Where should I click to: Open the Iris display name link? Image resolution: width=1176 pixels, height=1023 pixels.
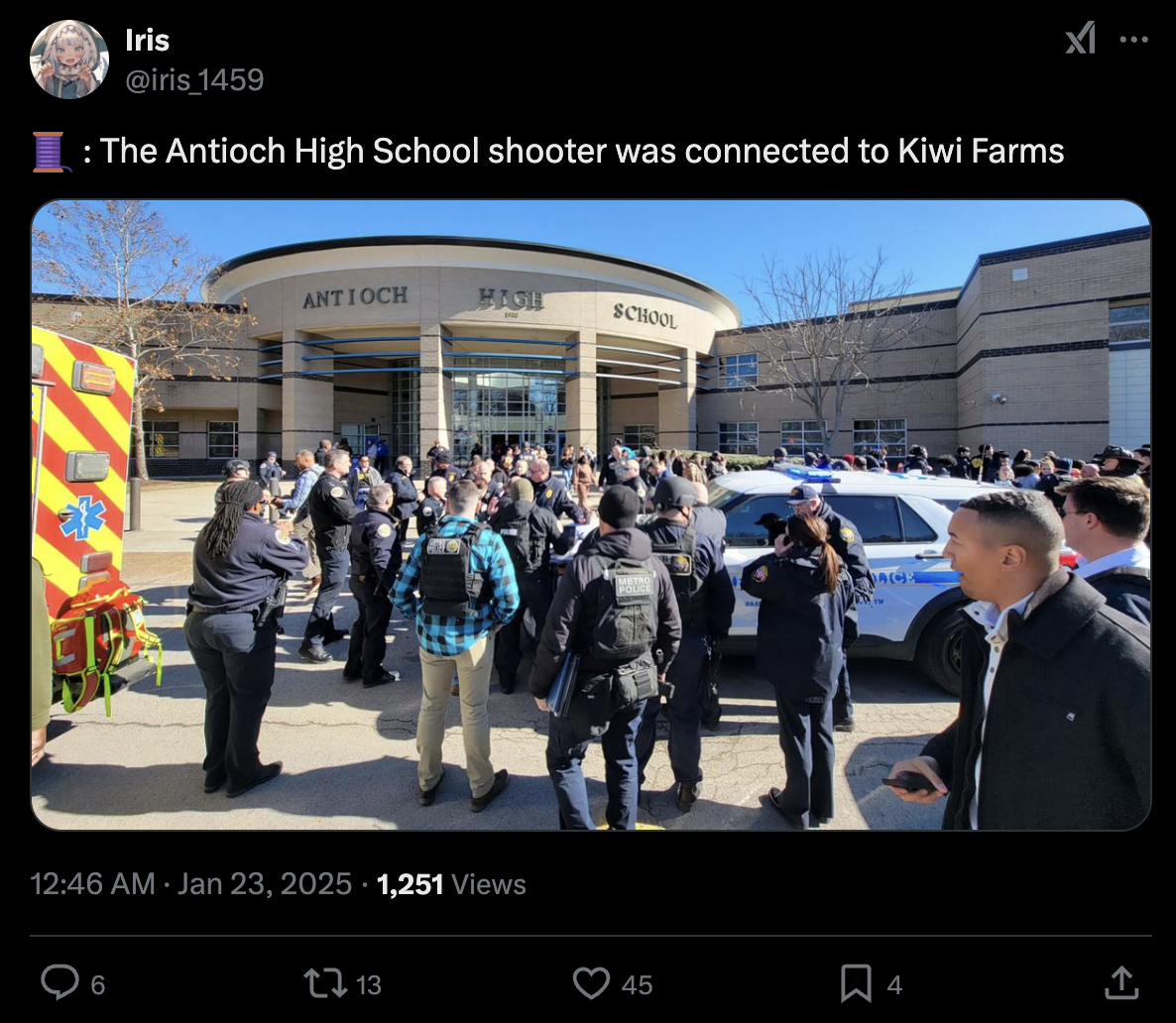pyautogui.click(x=147, y=41)
